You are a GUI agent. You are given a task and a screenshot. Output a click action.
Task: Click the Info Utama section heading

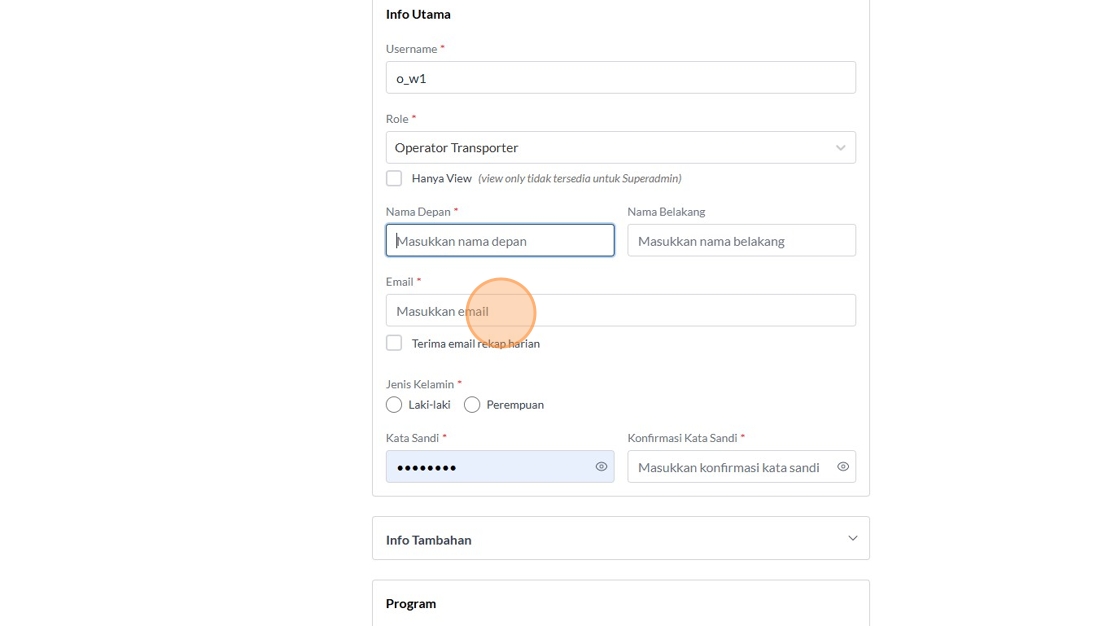point(418,14)
